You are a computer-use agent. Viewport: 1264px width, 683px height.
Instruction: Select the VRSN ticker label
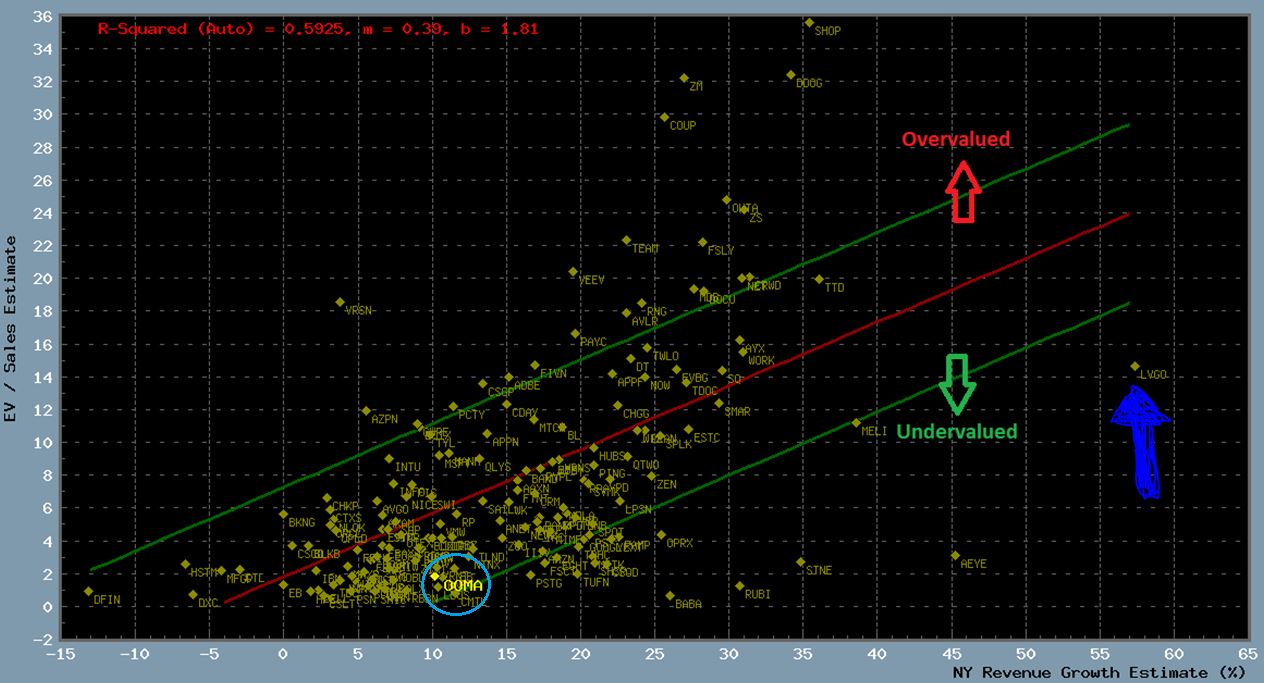(359, 311)
